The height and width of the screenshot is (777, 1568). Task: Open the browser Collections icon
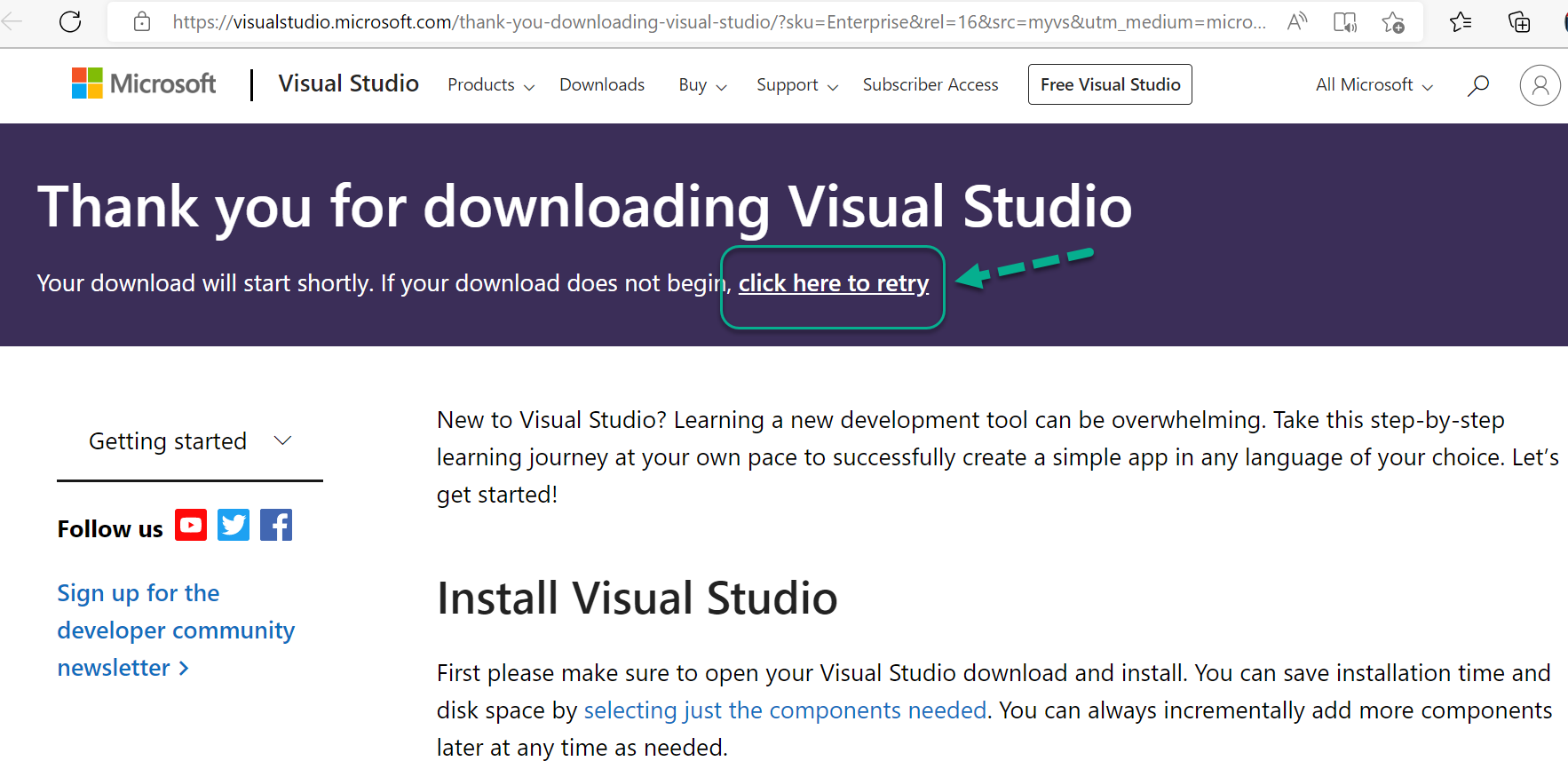click(x=1519, y=22)
